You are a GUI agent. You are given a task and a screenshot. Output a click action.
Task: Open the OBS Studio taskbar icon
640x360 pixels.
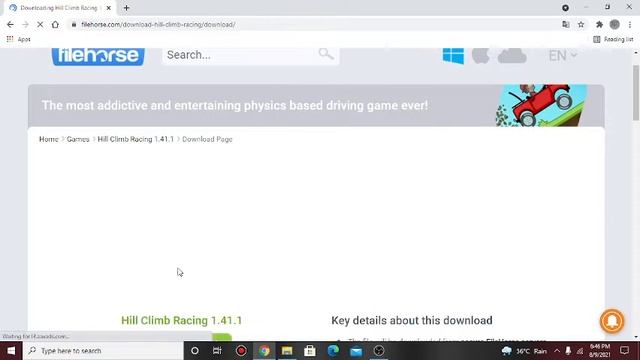pos(379,351)
